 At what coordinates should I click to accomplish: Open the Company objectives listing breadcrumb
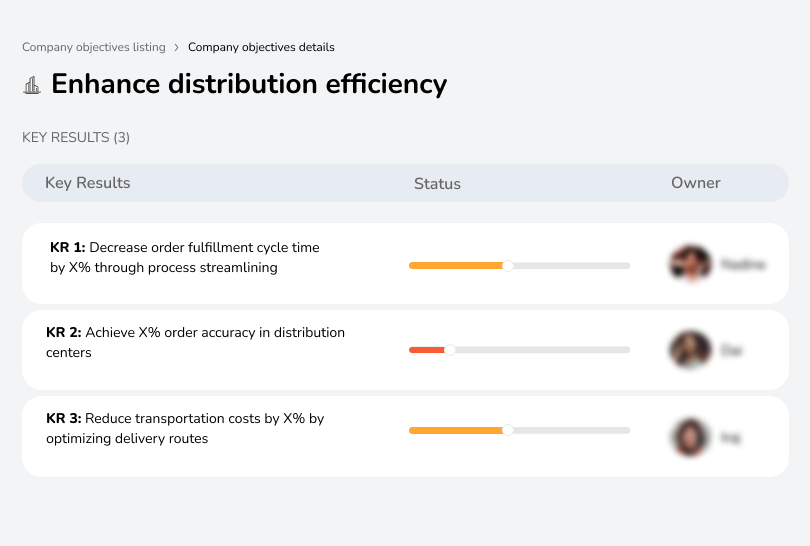pos(94,47)
